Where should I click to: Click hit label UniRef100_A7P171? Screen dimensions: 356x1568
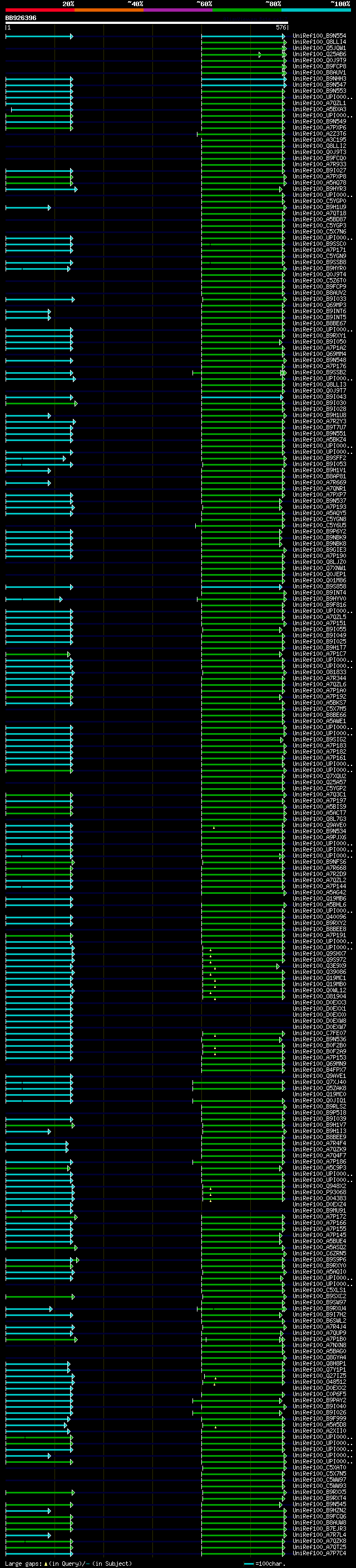tap(319, 250)
